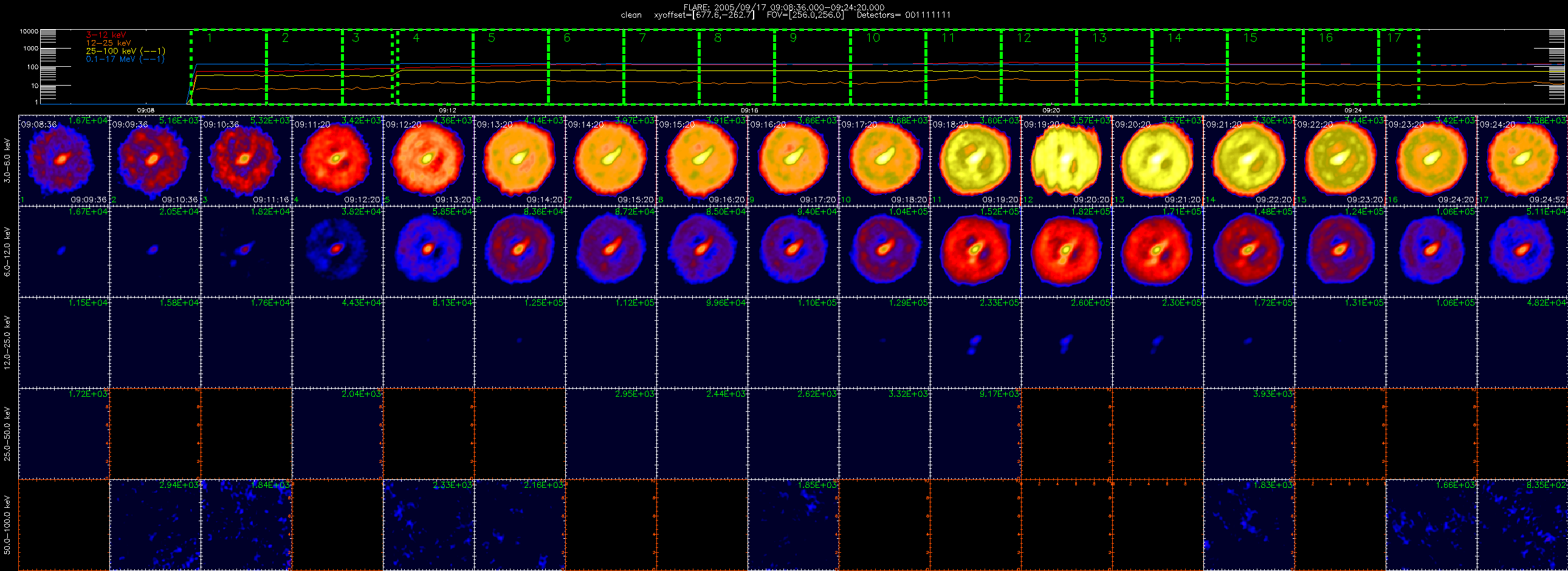This screenshot has width=1568, height=571.
Task: Click the orange 12-25 keV legend entry
Action: pyautogui.click(x=108, y=43)
